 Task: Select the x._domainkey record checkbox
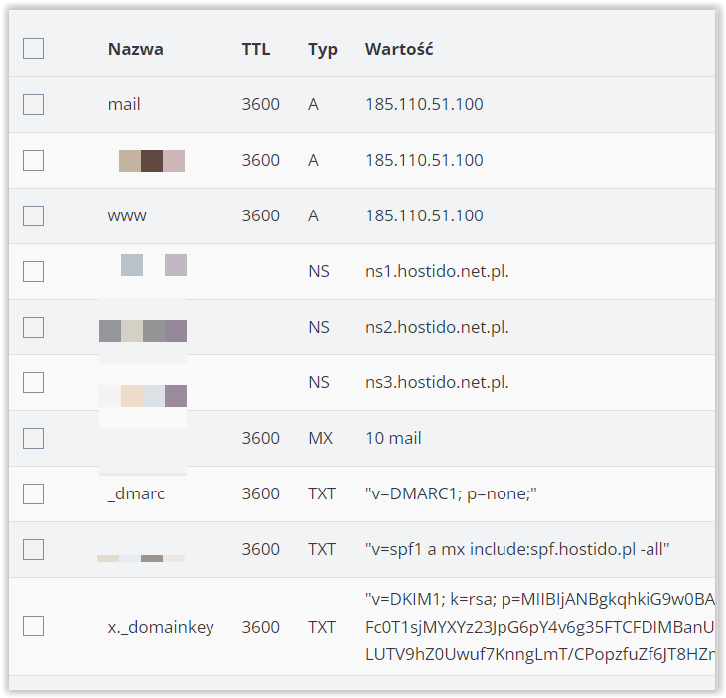tap(33, 626)
